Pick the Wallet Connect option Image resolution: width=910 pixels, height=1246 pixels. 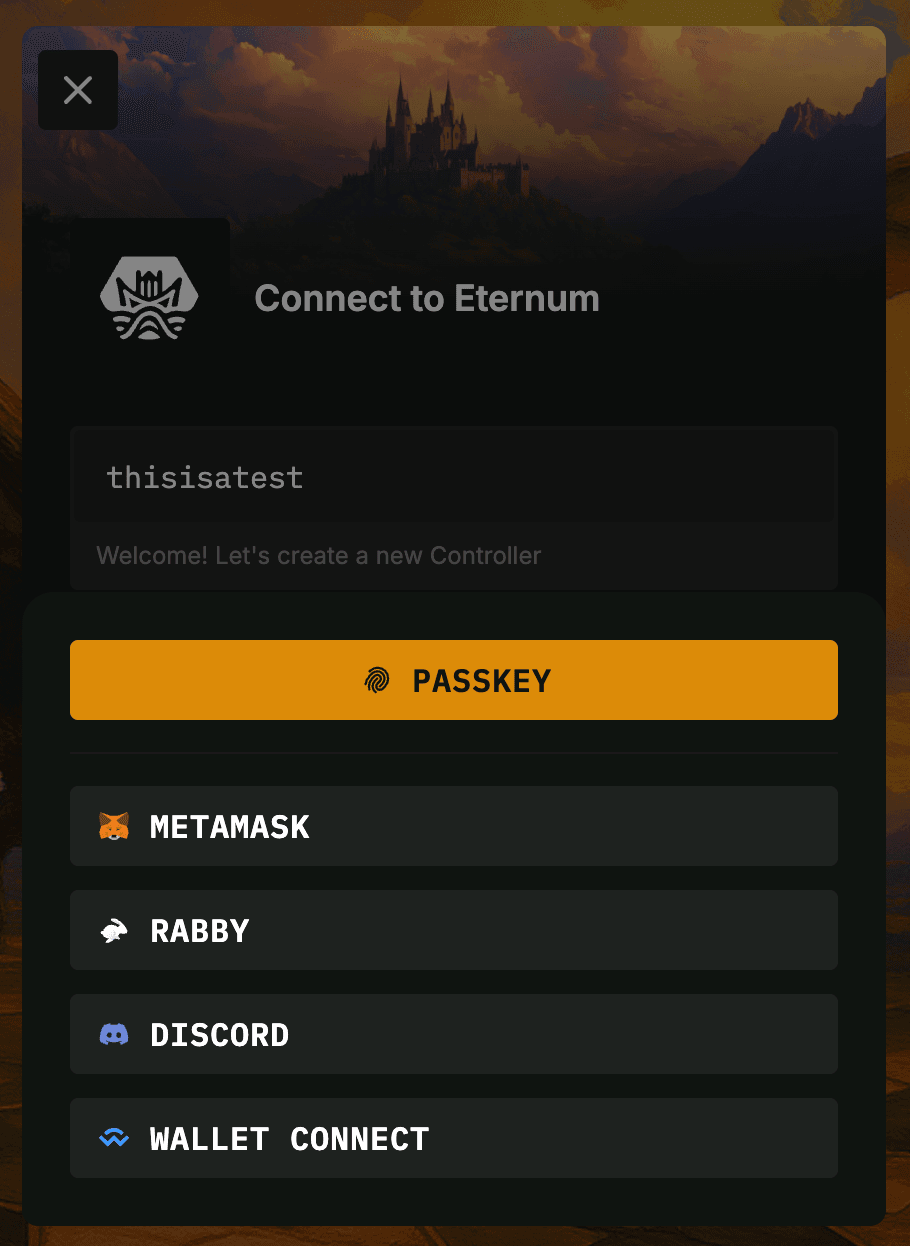click(454, 1138)
